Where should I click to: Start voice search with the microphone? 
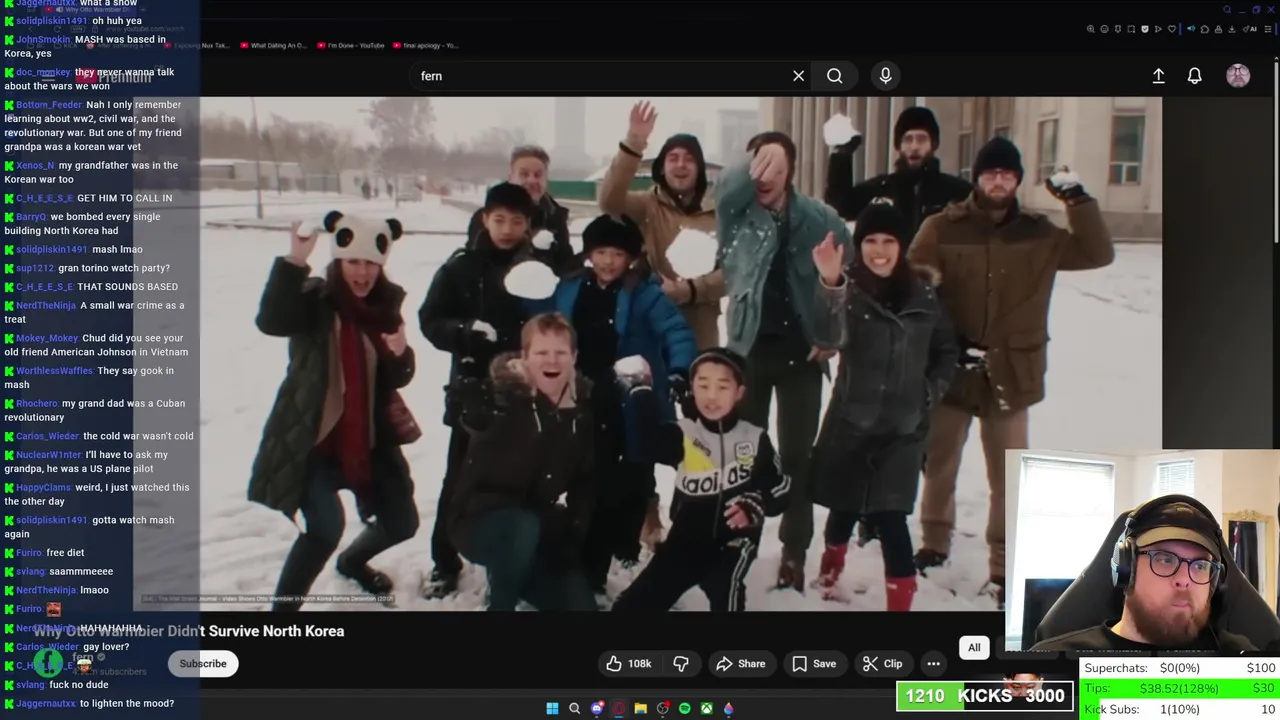(885, 76)
